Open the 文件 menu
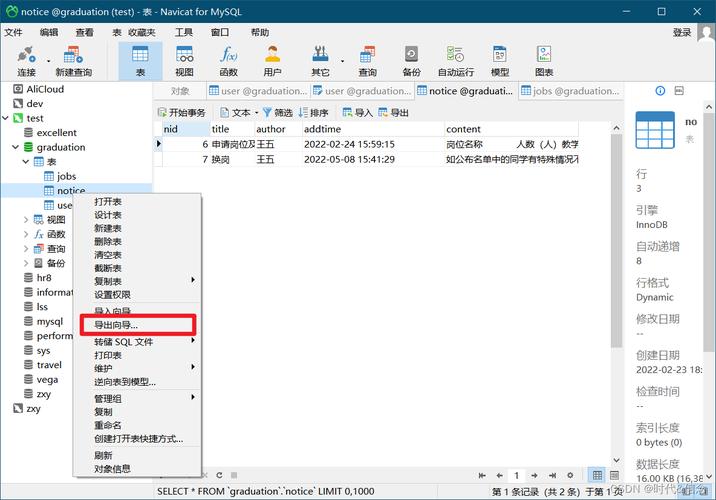This screenshot has height=500, width=716. [13, 32]
